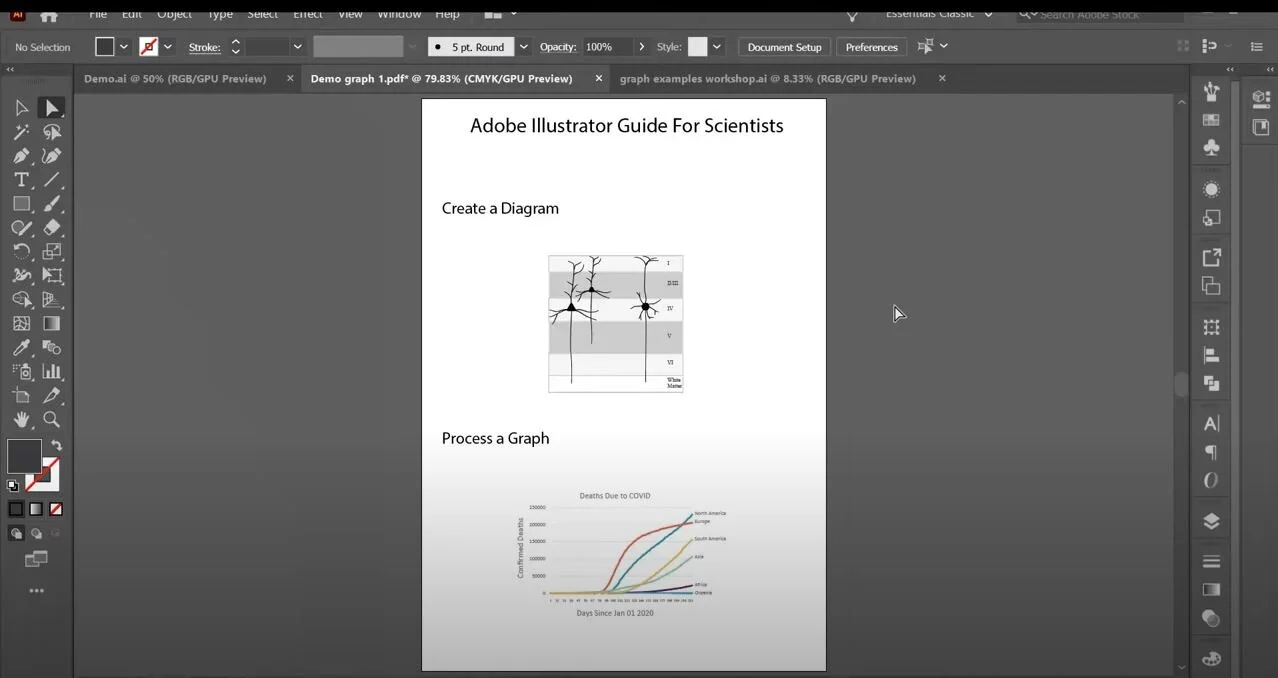The width and height of the screenshot is (1278, 678).
Task: Click the Stroke panel link
Action: 204,47
